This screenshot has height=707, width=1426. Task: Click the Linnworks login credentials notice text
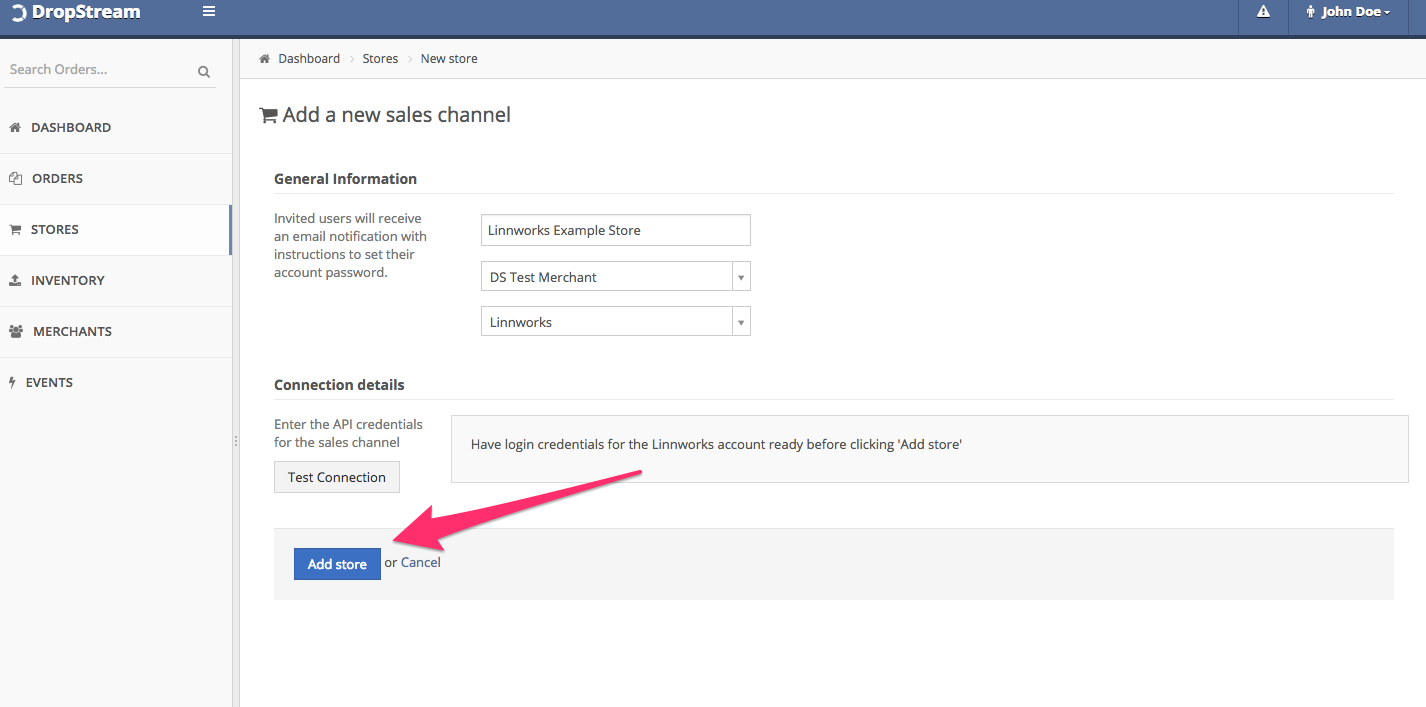716,444
